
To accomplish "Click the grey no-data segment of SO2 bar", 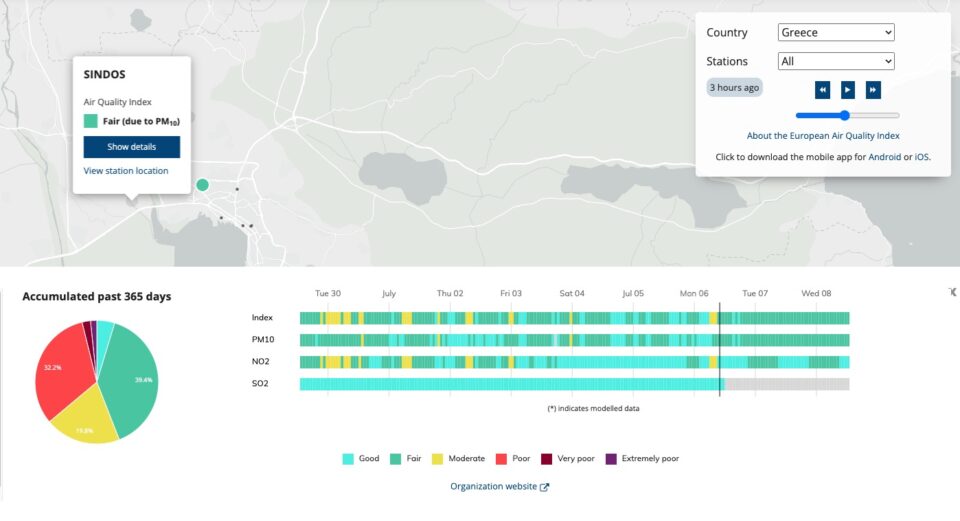I will pyautogui.click(x=787, y=384).
